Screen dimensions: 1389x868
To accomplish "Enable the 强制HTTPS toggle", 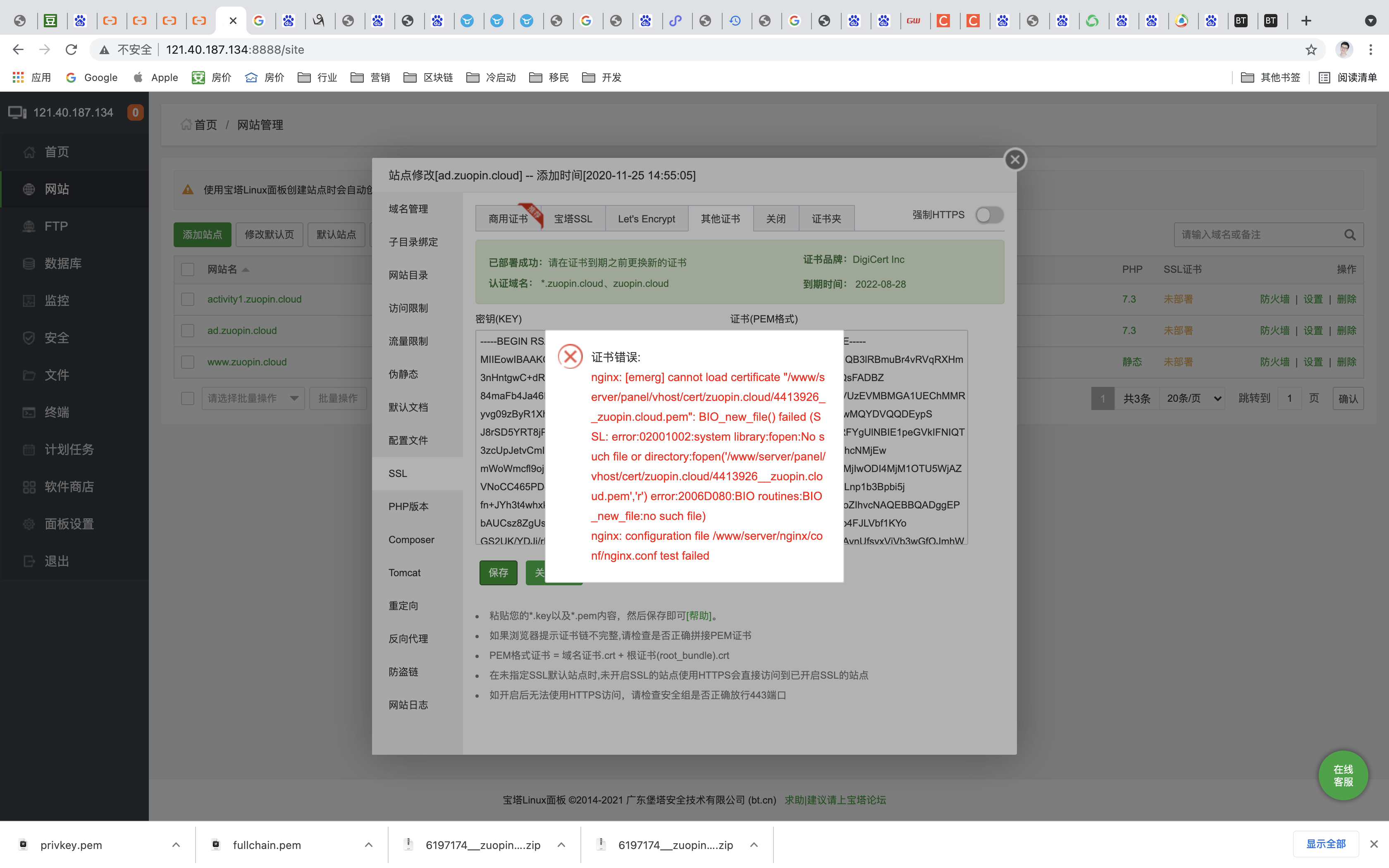I will [988, 215].
